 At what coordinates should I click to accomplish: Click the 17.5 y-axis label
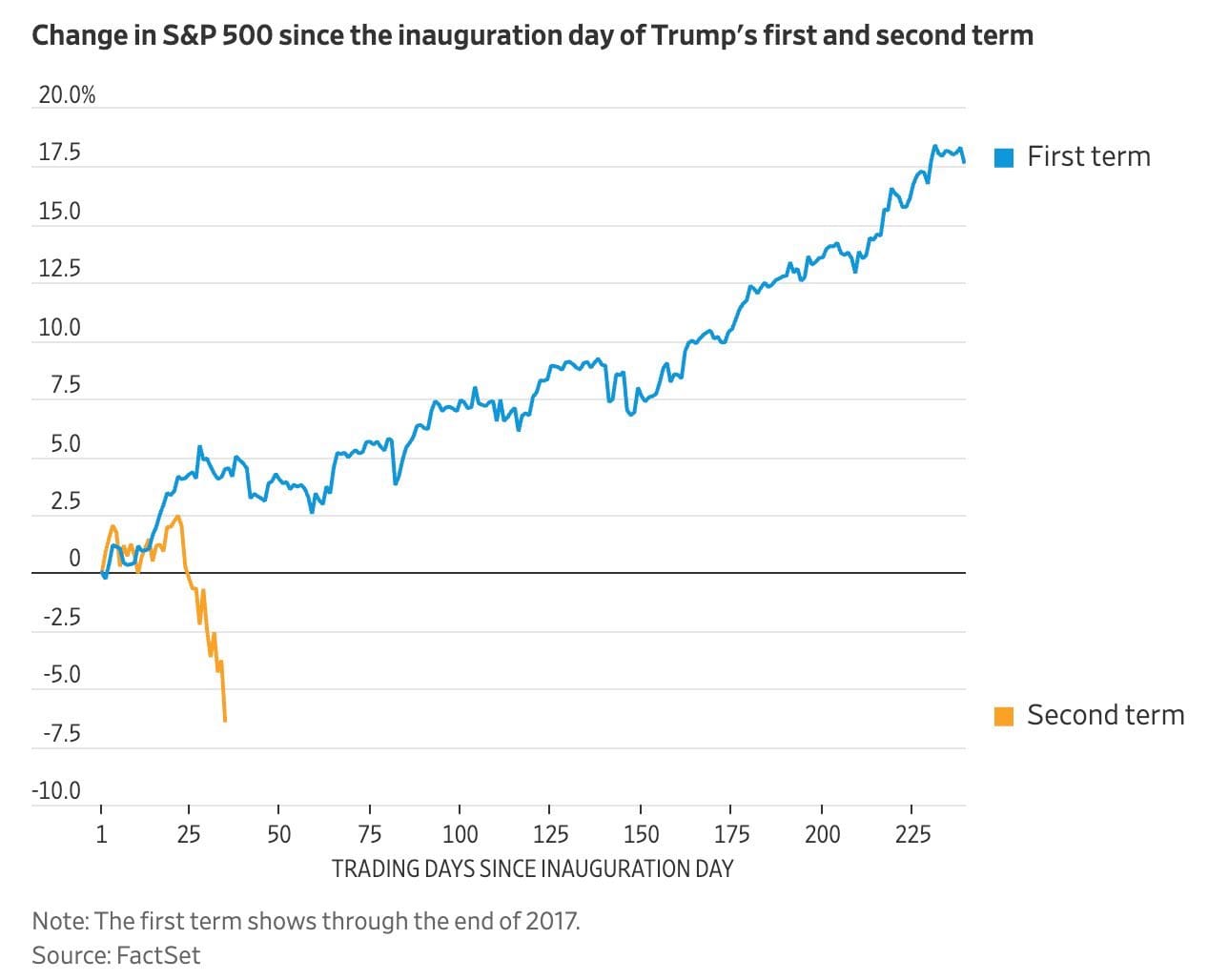tap(59, 153)
